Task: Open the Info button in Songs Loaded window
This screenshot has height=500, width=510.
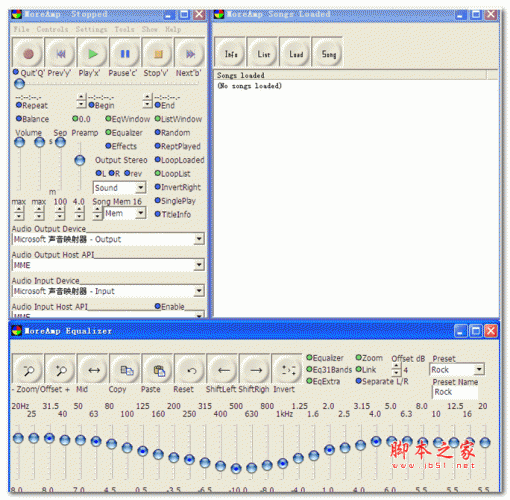Action: coord(230,53)
